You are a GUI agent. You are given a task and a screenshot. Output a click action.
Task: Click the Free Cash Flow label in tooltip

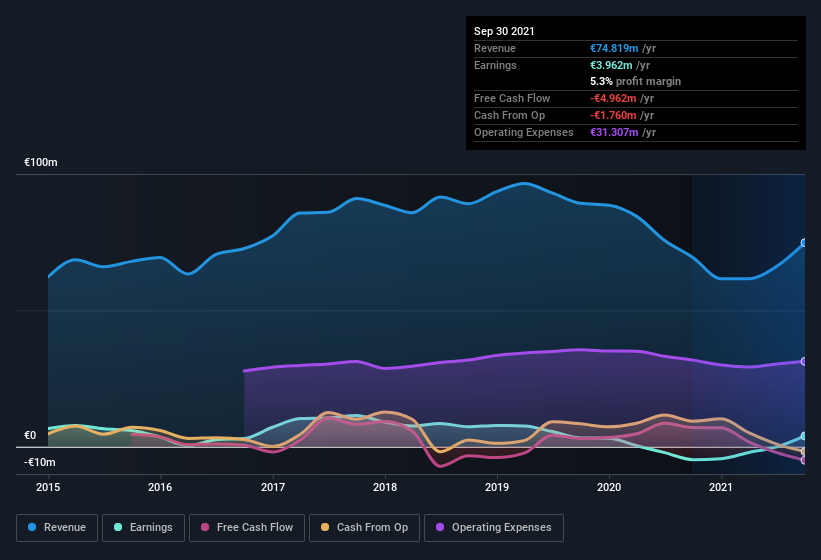pos(512,98)
